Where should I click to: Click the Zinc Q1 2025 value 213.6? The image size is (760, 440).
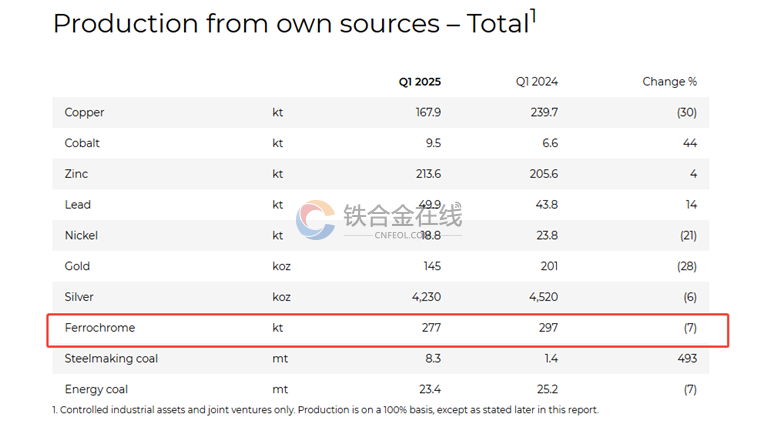(428, 174)
